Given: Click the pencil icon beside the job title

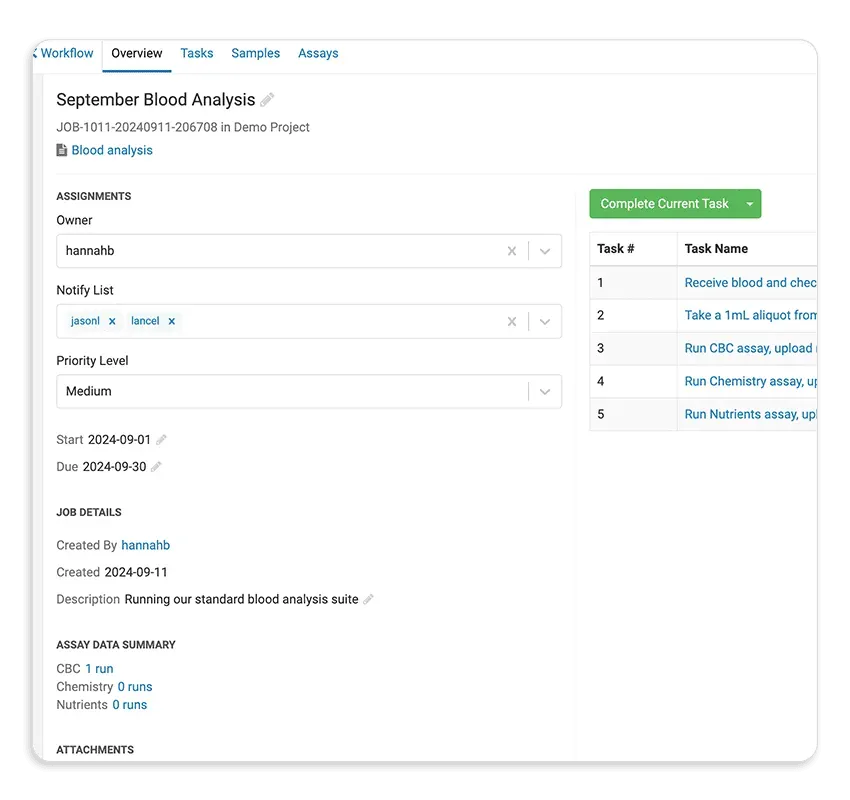Looking at the screenshot, I should click(x=267, y=100).
